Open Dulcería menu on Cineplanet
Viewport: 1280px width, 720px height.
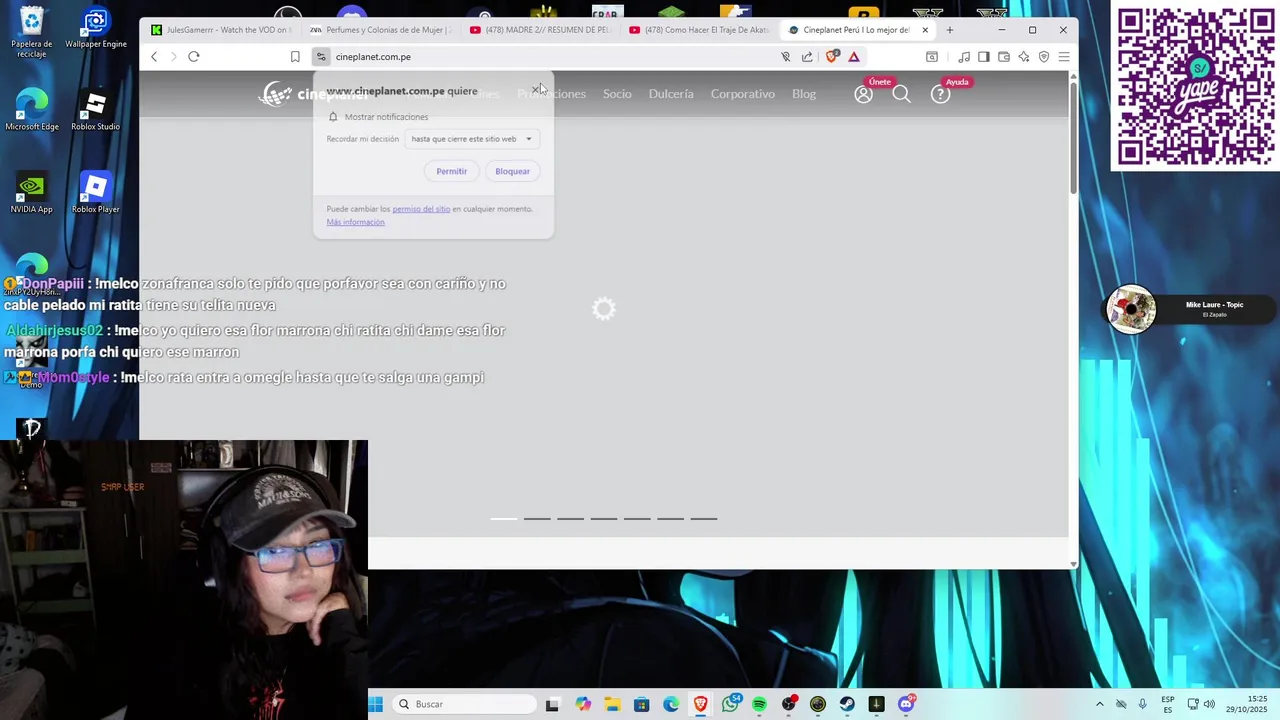click(x=671, y=94)
